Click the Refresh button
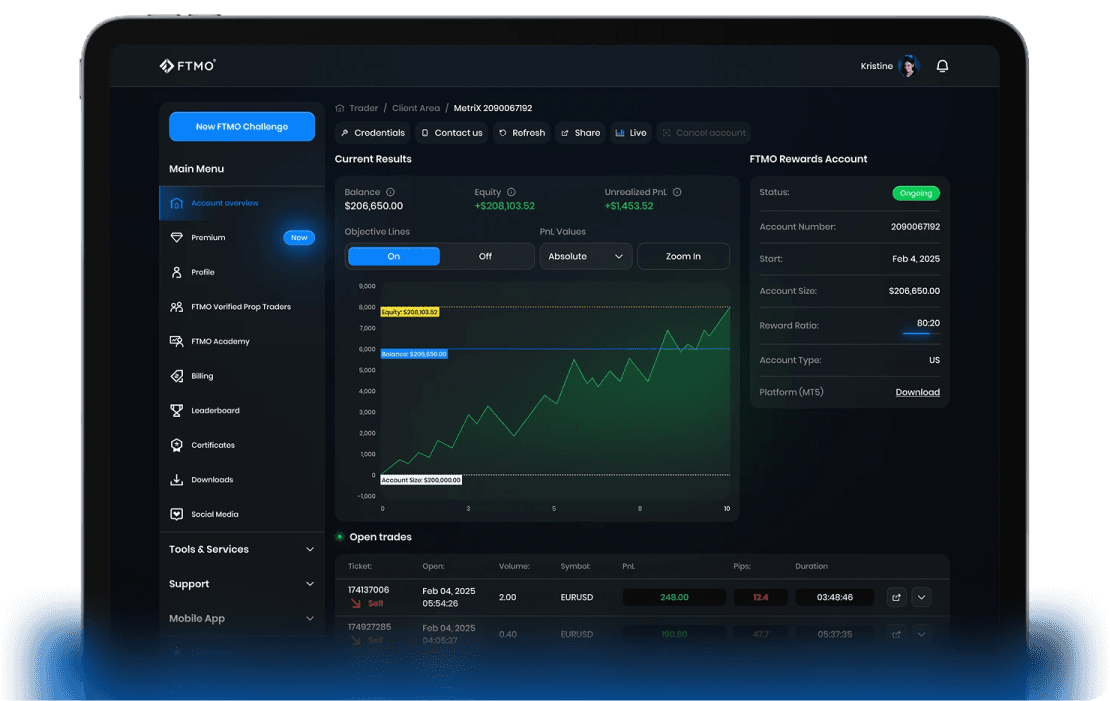This screenshot has height=701, width=1110. [x=522, y=133]
